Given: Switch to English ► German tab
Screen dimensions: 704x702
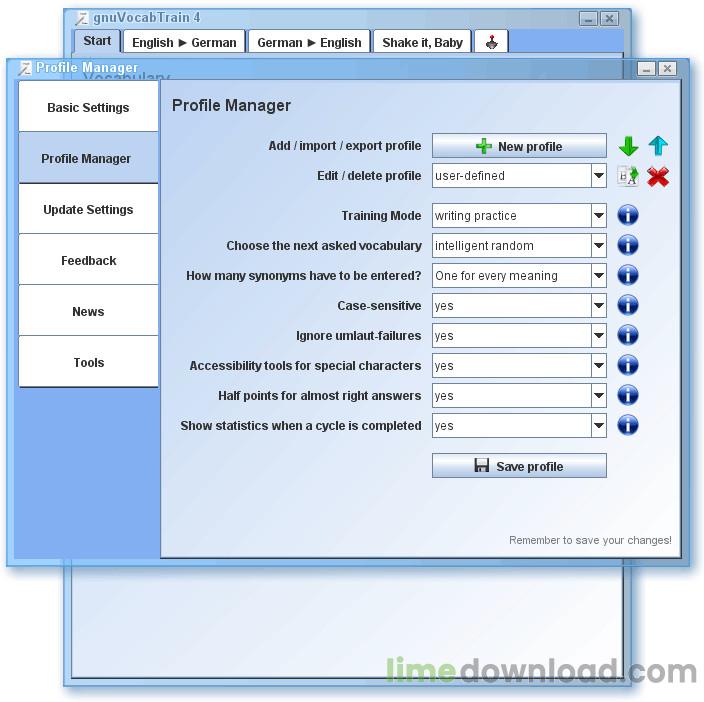Looking at the screenshot, I should coord(184,42).
